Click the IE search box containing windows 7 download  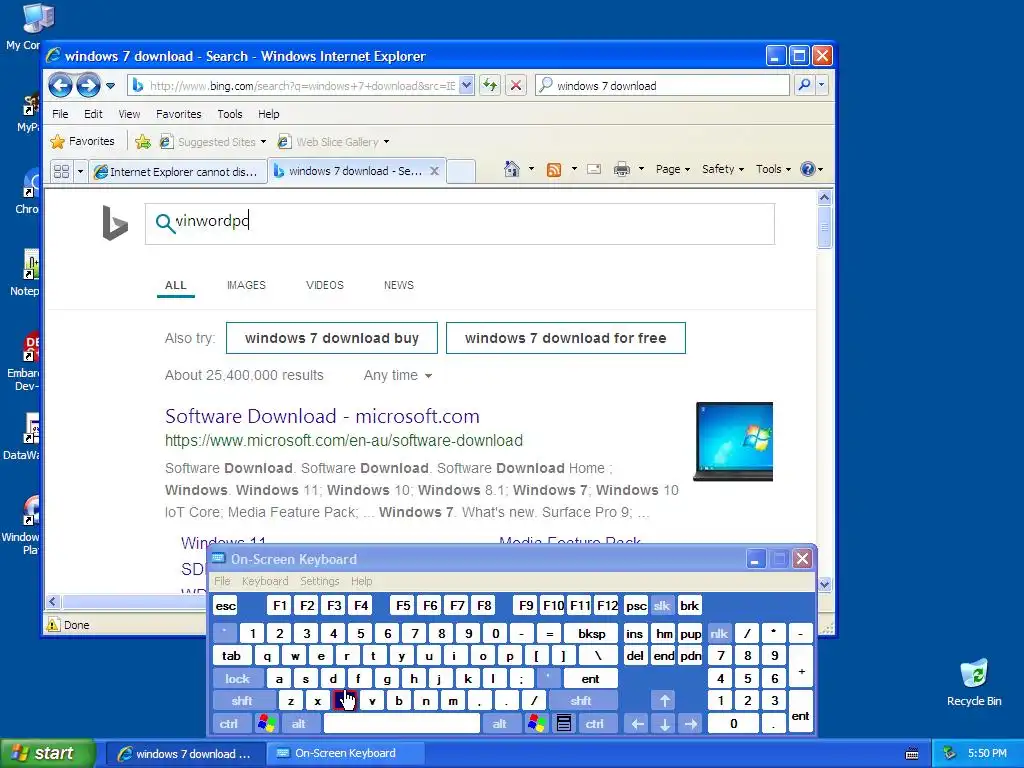(662, 86)
